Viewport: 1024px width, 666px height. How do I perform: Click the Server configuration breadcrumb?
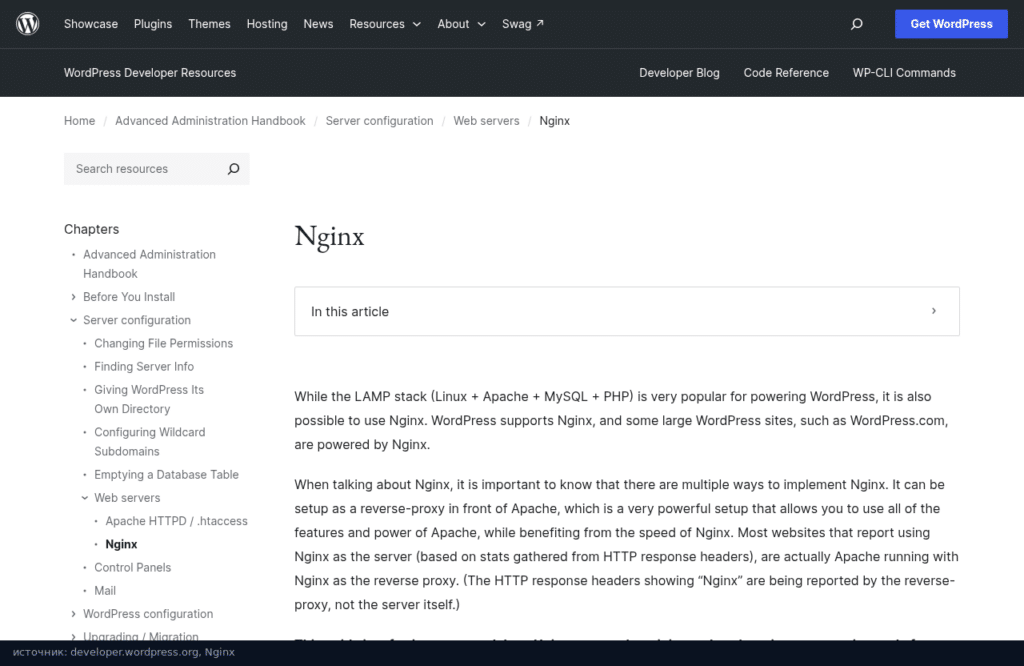379,121
